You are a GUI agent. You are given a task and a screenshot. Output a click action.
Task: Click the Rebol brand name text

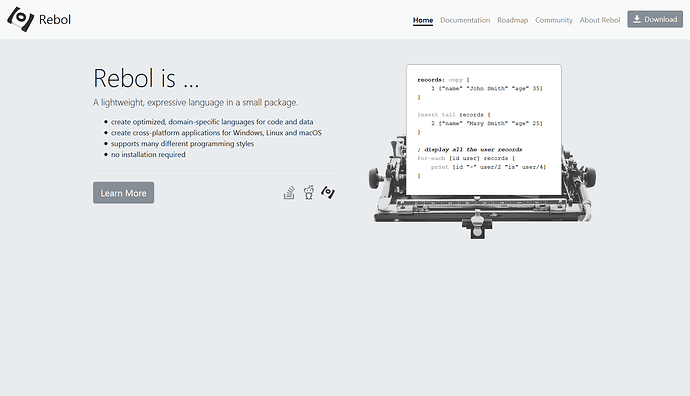click(x=55, y=20)
